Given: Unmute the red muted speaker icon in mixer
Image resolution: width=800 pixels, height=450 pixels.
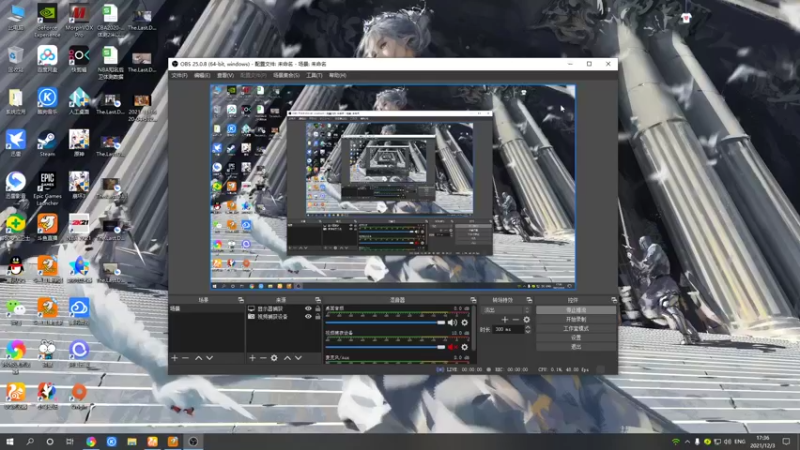Looking at the screenshot, I should [x=452, y=347].
